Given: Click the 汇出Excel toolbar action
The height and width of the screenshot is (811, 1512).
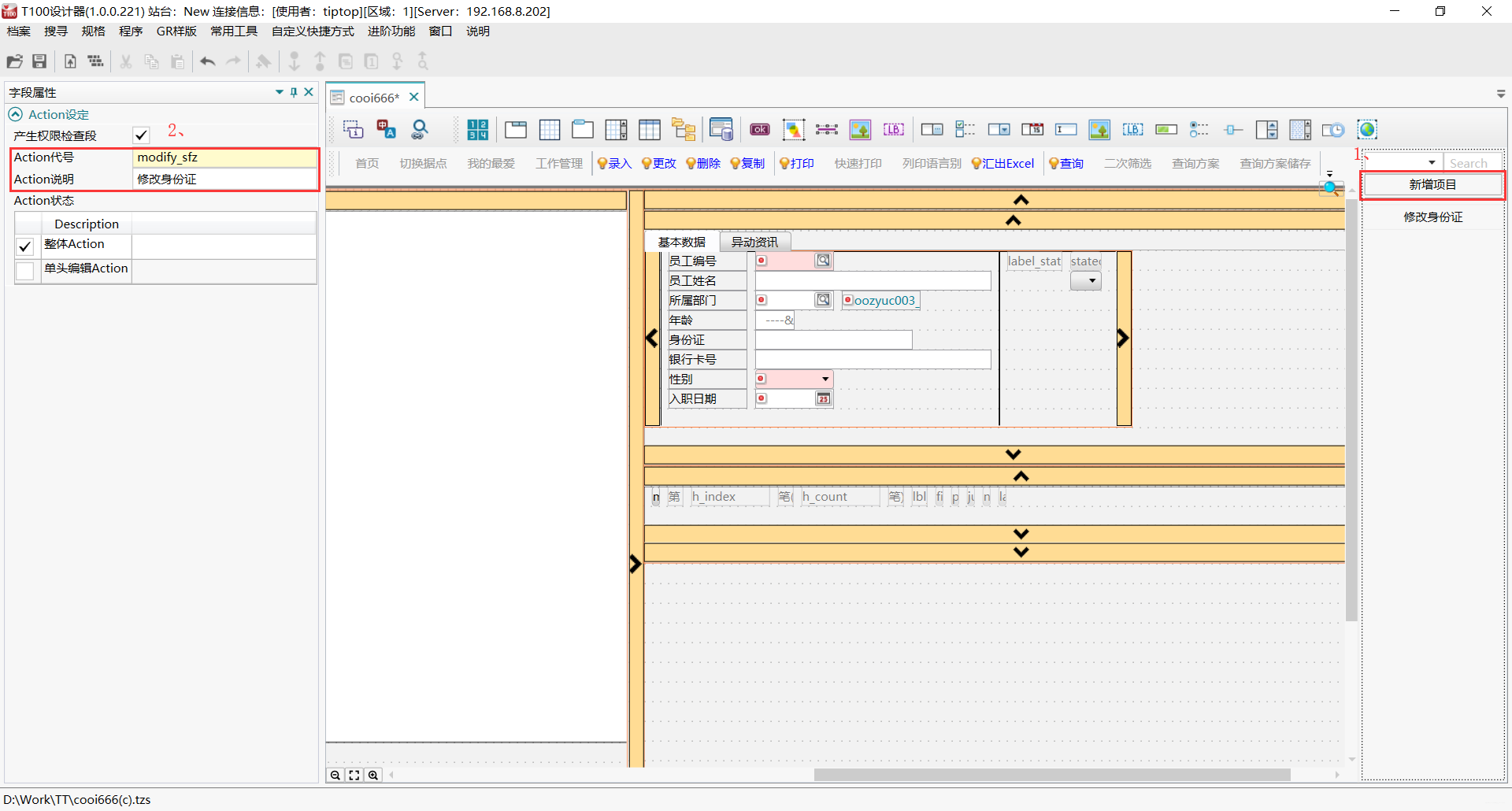Looking at the screenshot, I should click(1002, 163).
